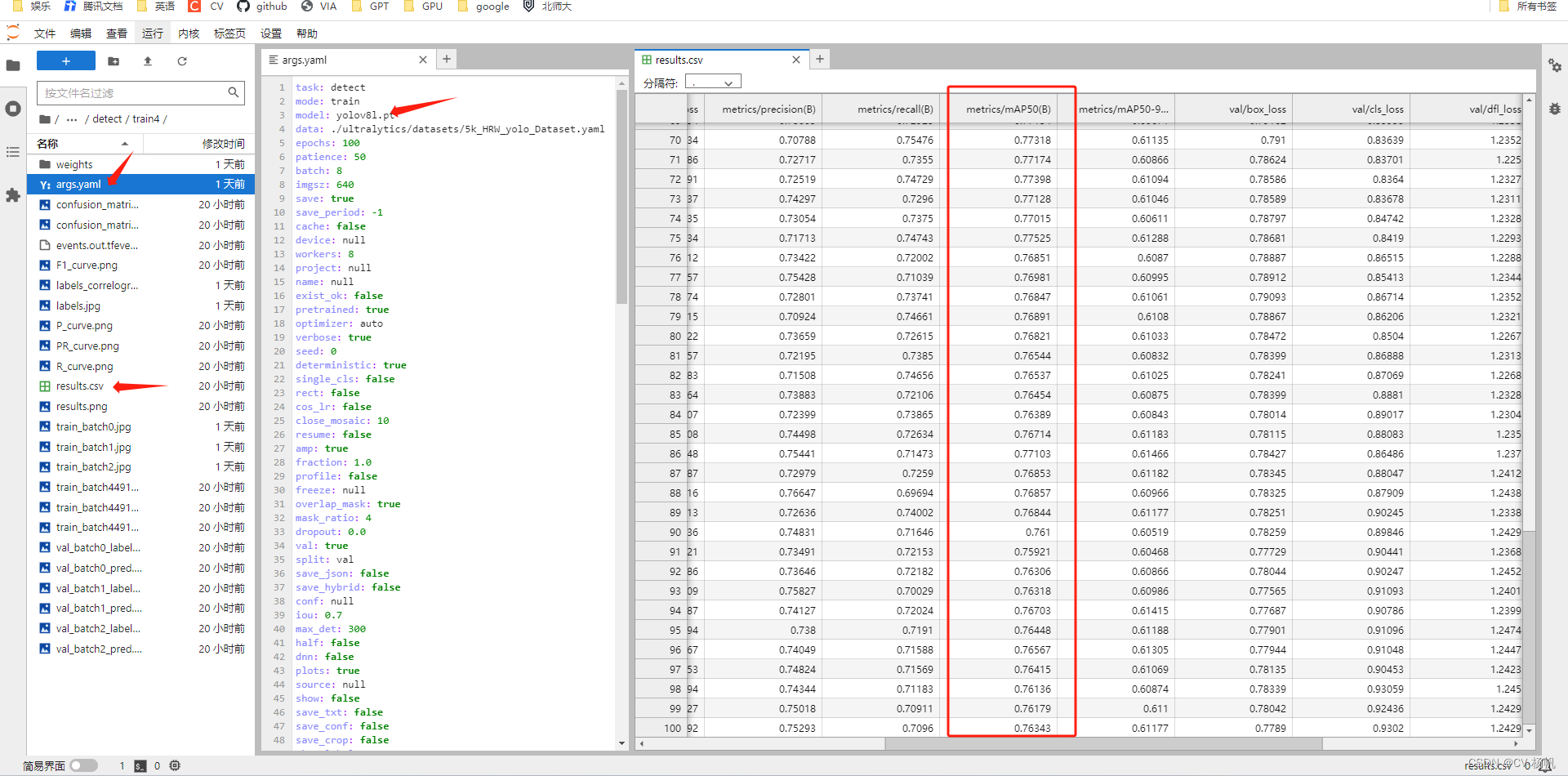The height and width of the screenshot is (776, 1568).
Task: Select train_batch2.jpg in the file list
Action: pyautogui.click(x=141, y=467)
